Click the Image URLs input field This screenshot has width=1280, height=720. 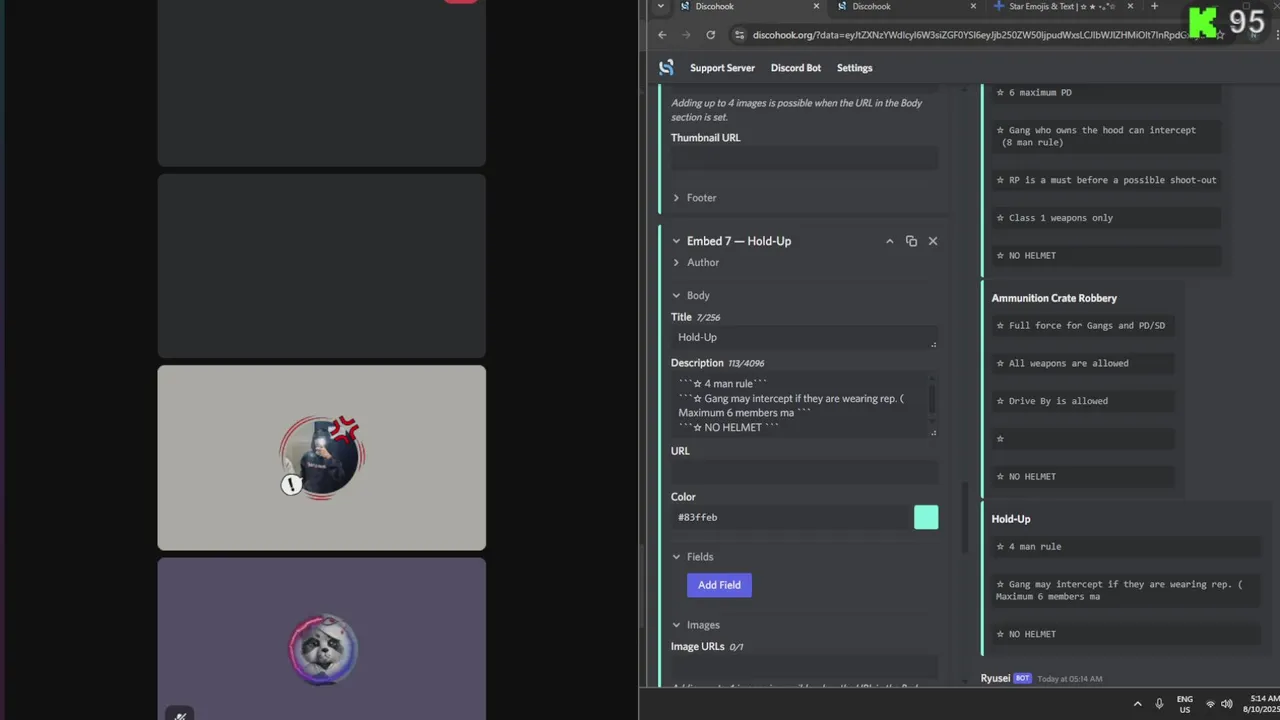click(x=804, y=668)
